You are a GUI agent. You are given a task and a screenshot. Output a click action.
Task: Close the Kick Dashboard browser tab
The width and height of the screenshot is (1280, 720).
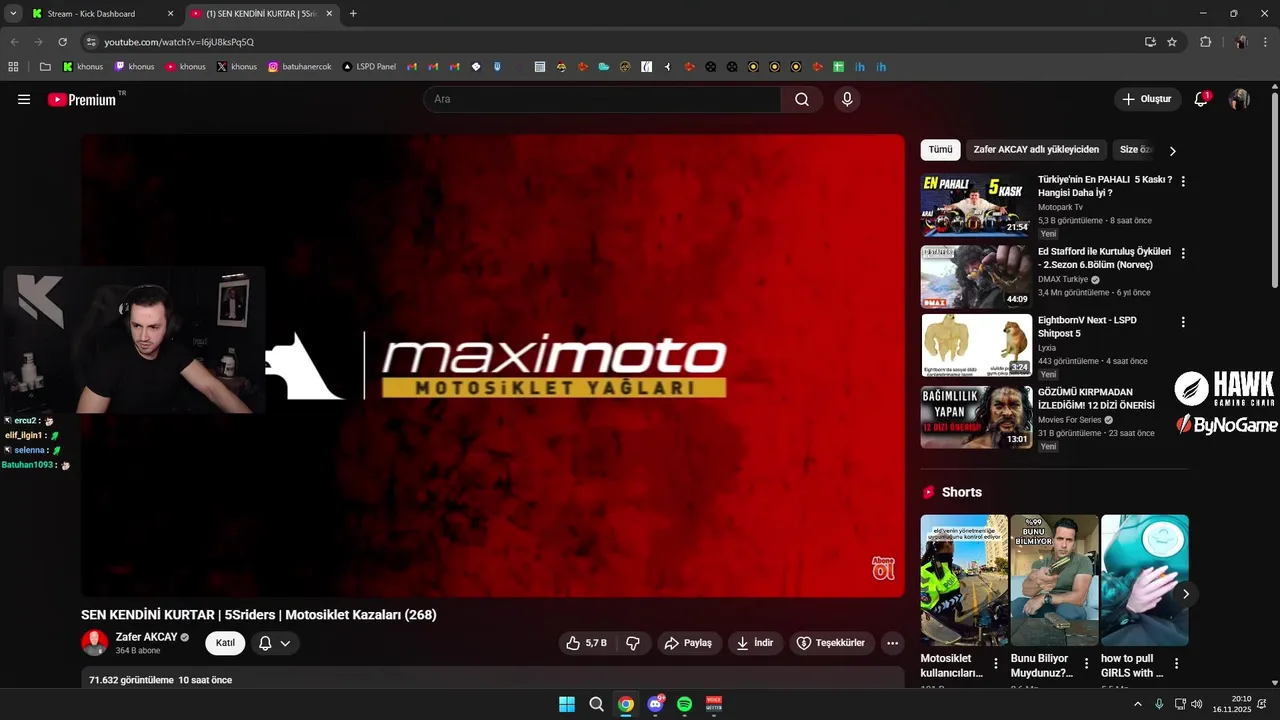coord(170,14)
